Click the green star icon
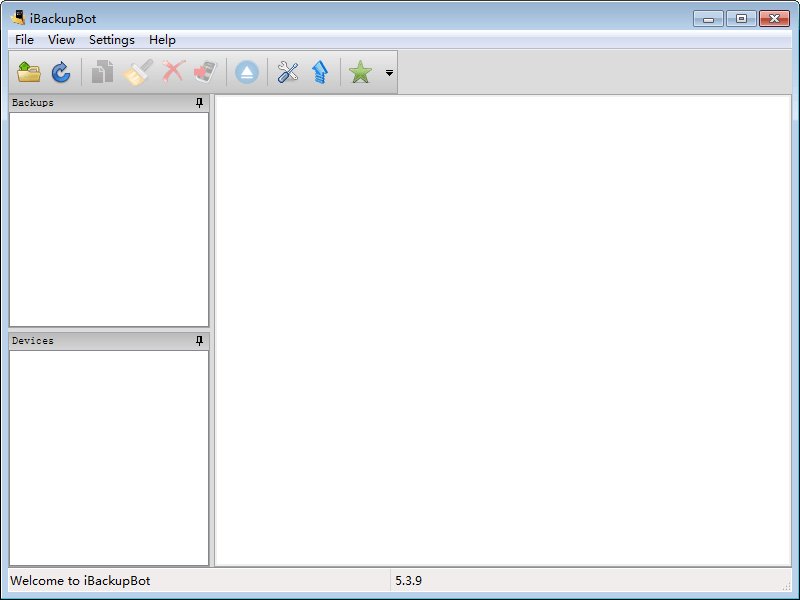 point(360,72)
